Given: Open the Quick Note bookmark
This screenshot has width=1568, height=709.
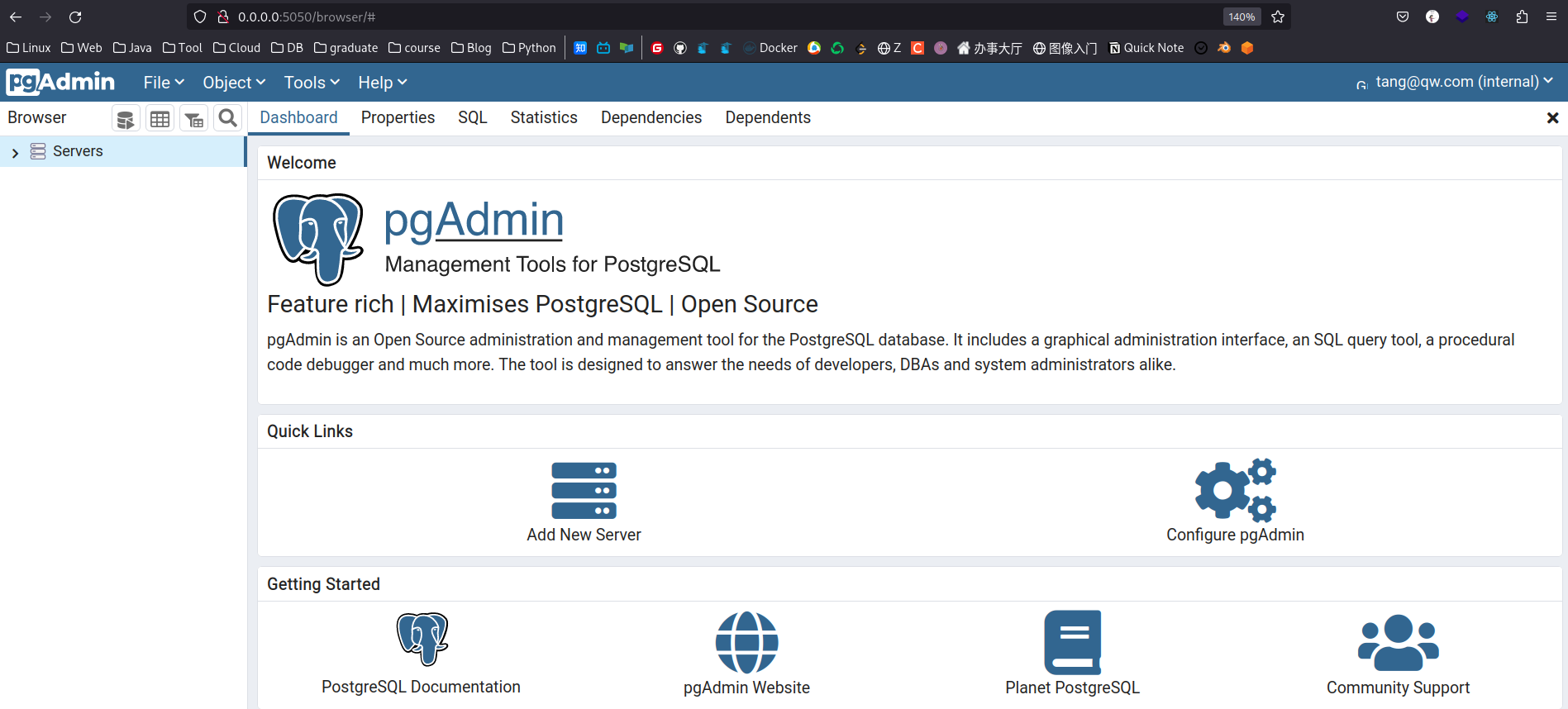Looking at the screenshot, I should [x=1146, y=48].
